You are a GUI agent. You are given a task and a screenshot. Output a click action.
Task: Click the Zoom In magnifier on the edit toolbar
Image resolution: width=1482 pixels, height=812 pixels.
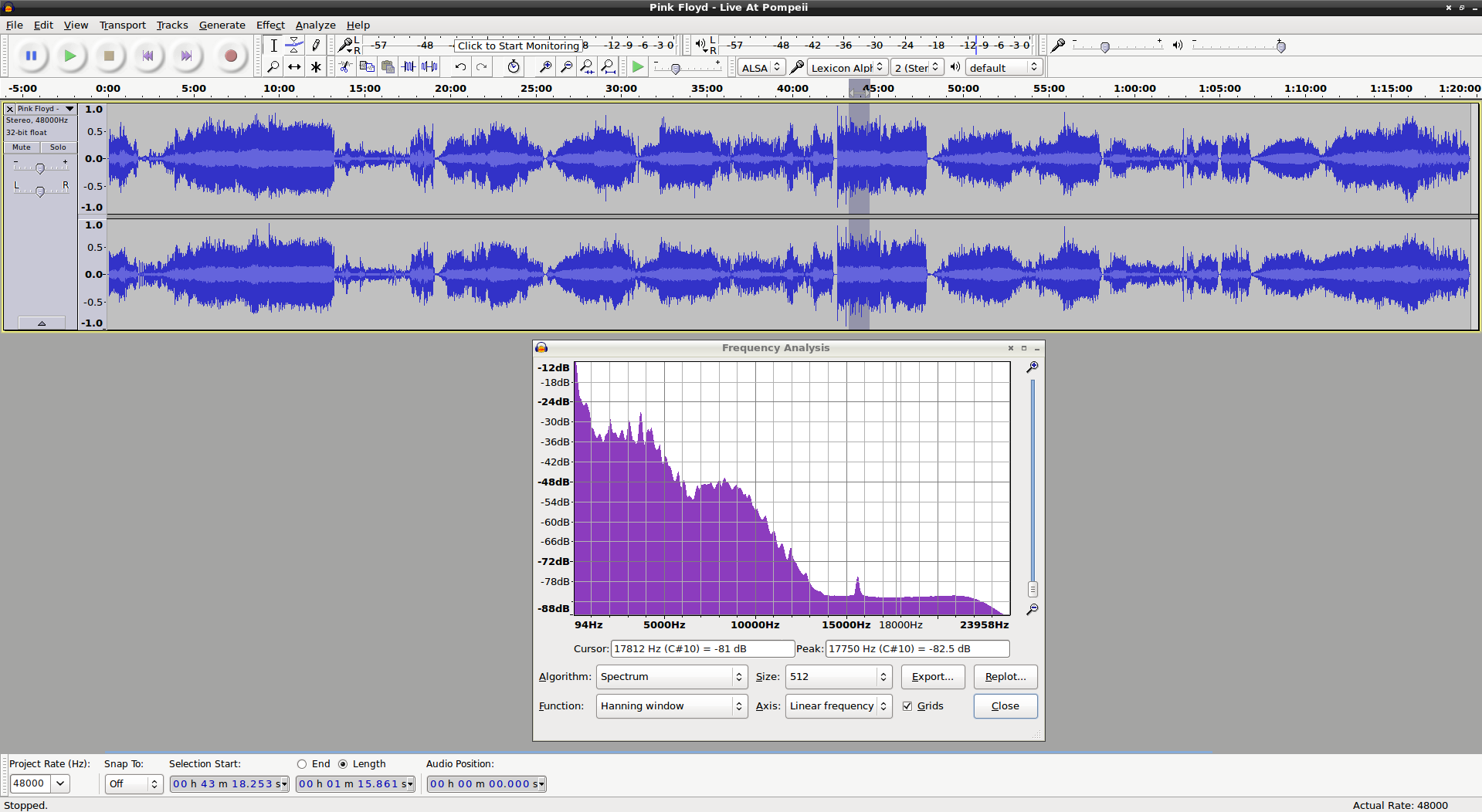(x=545, y=67)
